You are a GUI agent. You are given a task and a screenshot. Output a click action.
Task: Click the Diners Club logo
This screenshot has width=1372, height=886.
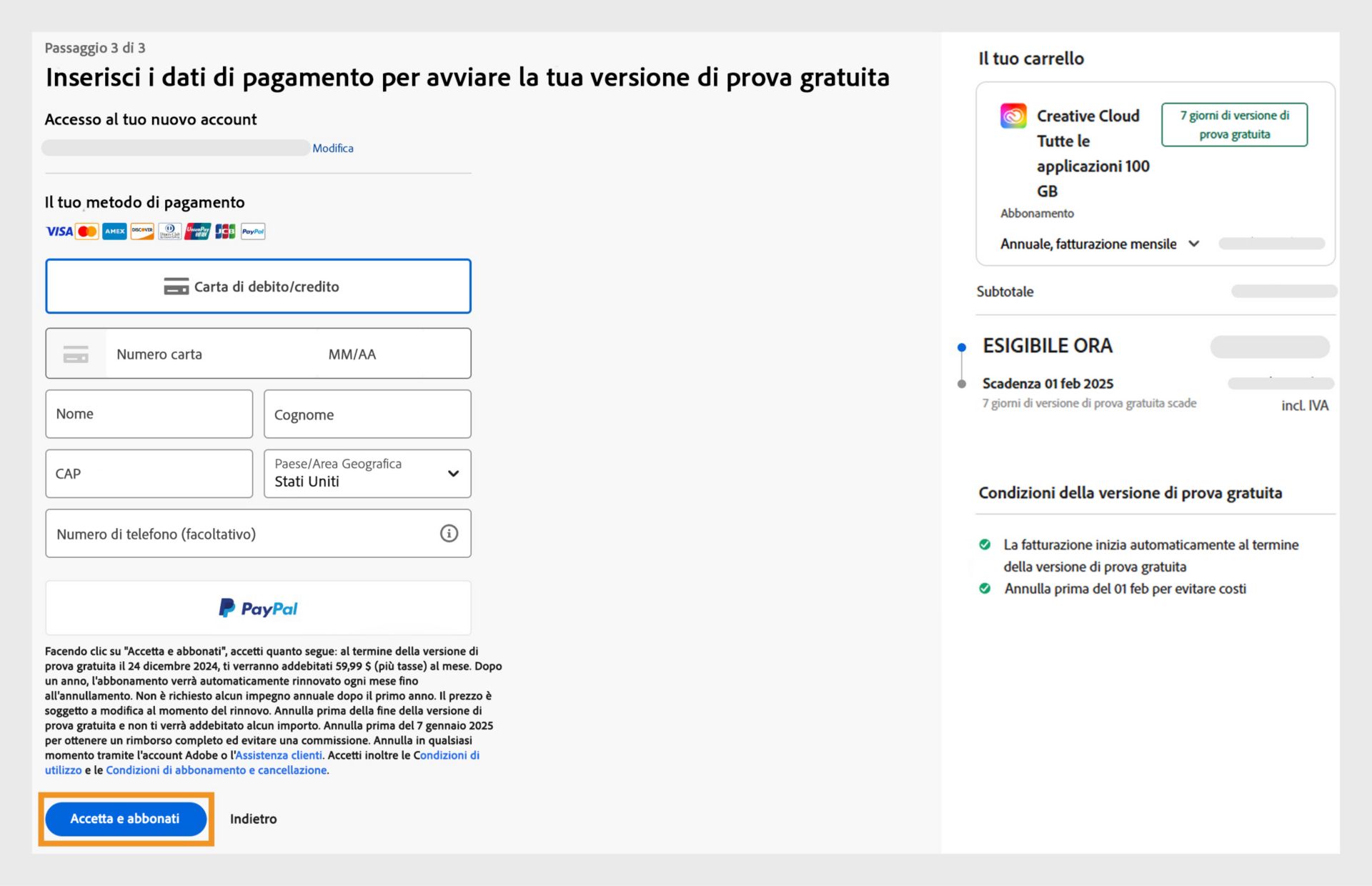point(169,232)
